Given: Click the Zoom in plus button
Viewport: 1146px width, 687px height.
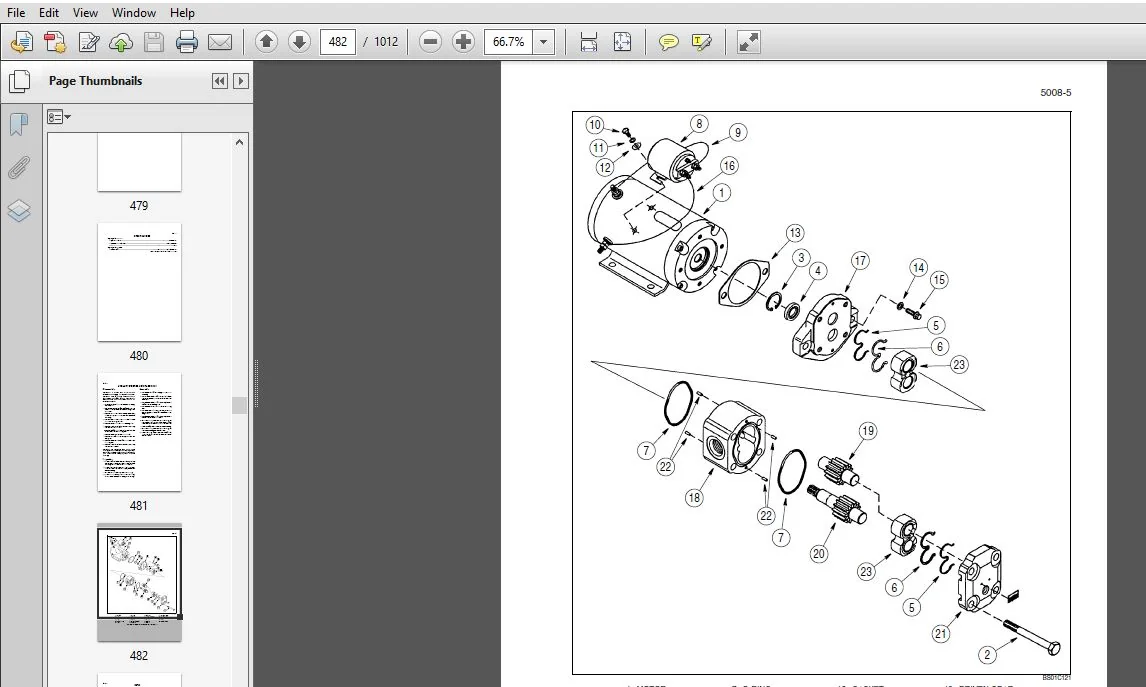Looking at the screenshot, I should pos(463,42).
